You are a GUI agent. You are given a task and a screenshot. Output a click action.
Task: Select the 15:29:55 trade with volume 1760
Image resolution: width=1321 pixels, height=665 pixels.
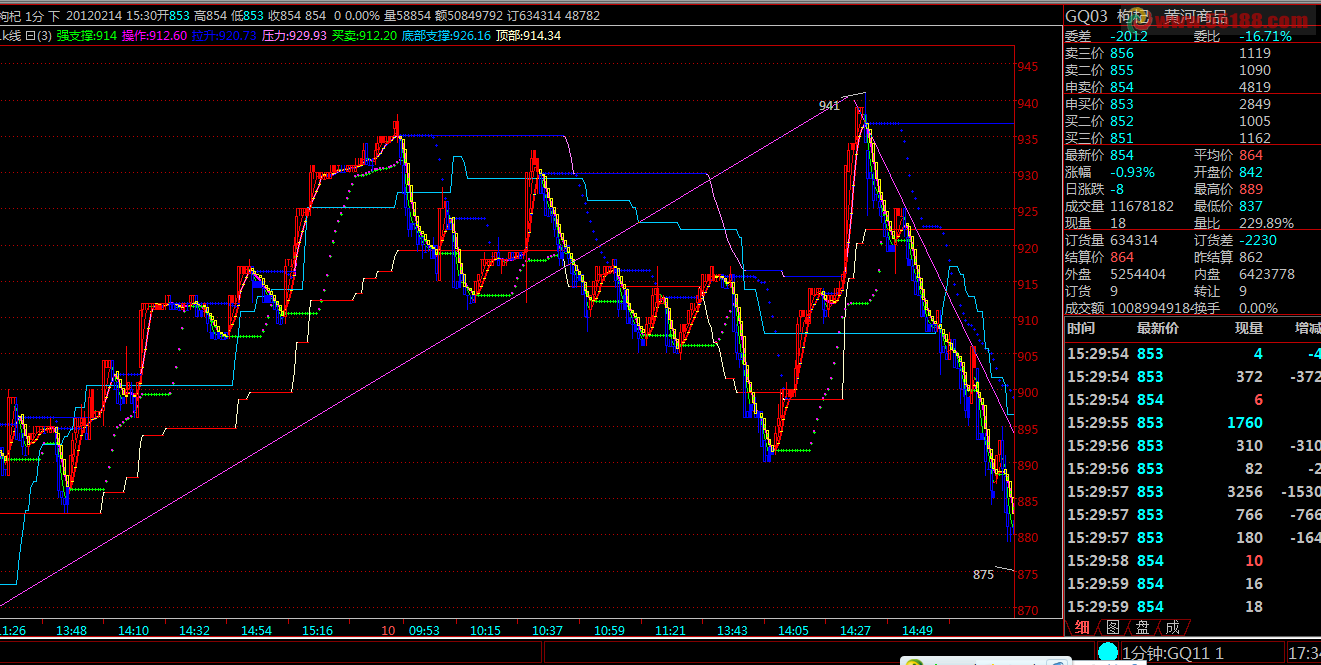pyautogui.click(x=1192, y=423)
